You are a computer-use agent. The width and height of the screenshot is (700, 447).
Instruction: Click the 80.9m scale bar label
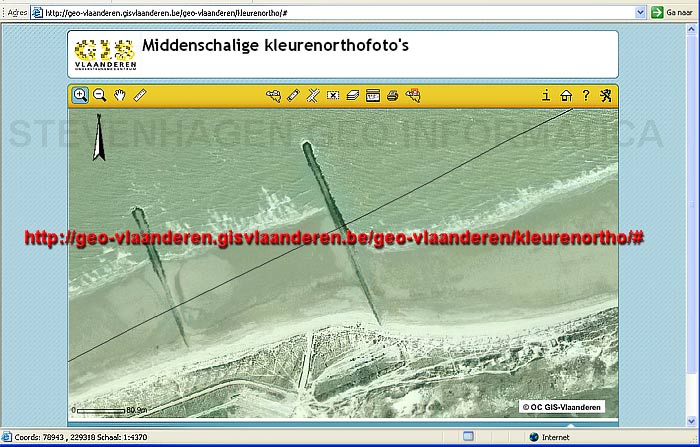(137, 410)
